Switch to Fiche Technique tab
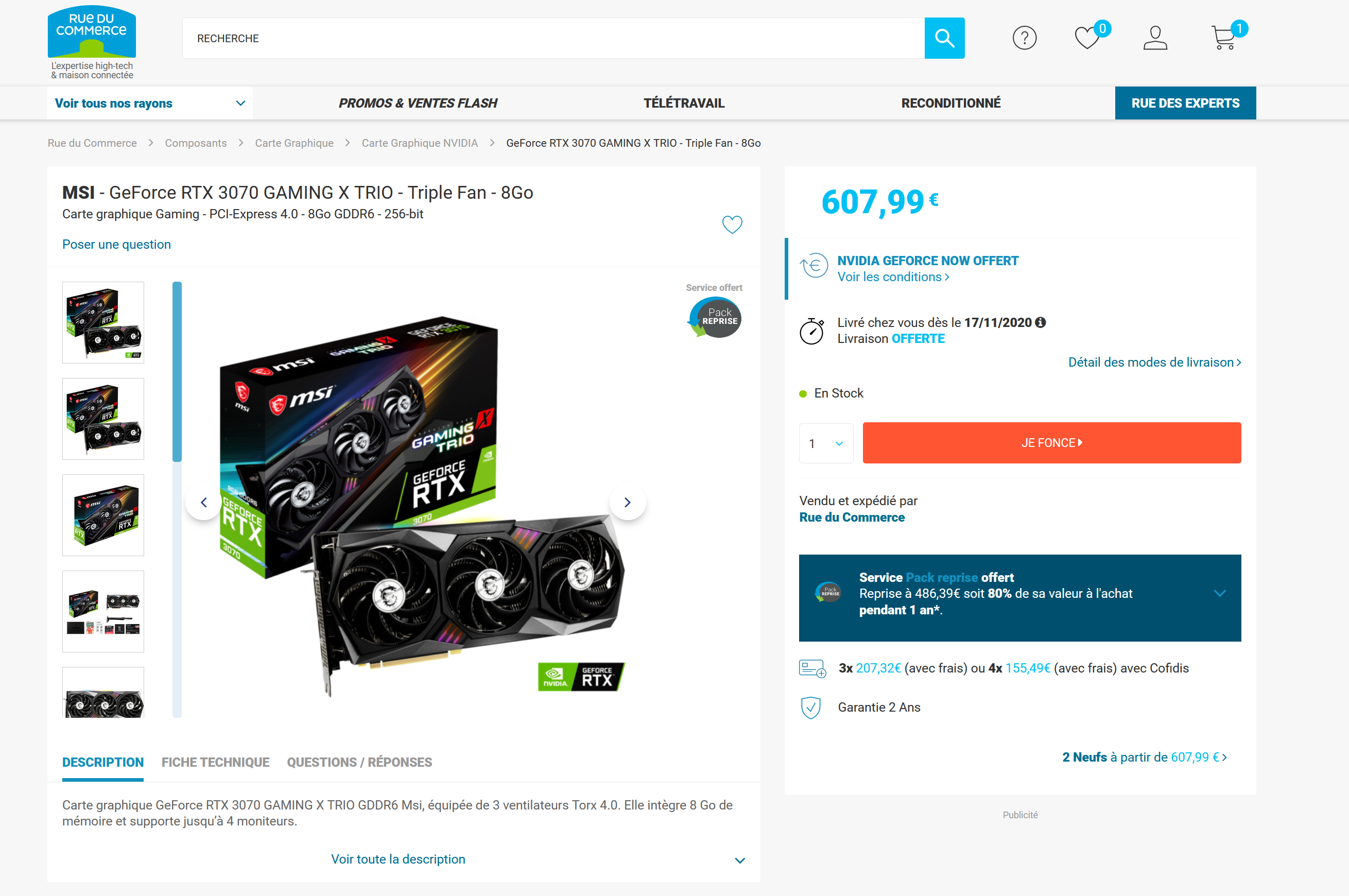Screen dimensions: 1349x896 (x=215, y=762)
